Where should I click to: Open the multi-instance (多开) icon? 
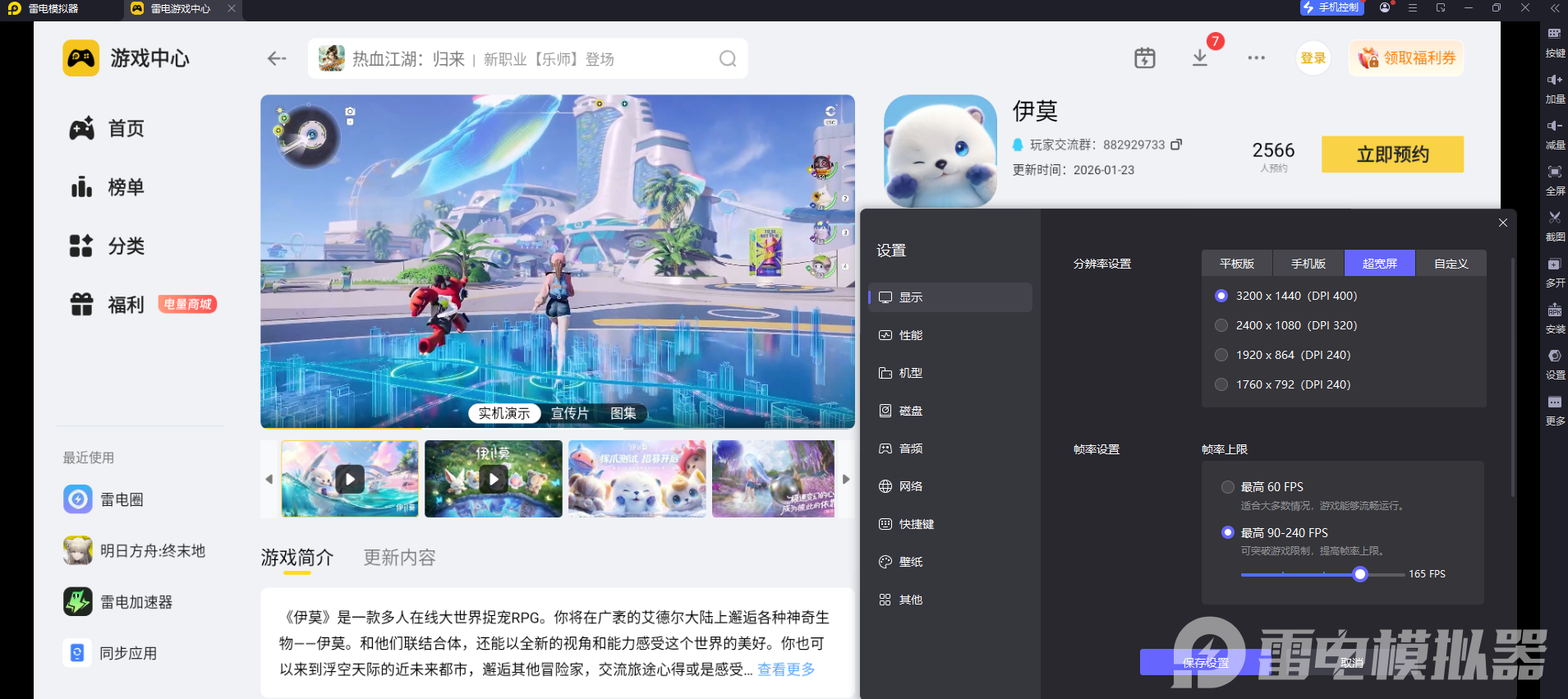point(1554,265)
